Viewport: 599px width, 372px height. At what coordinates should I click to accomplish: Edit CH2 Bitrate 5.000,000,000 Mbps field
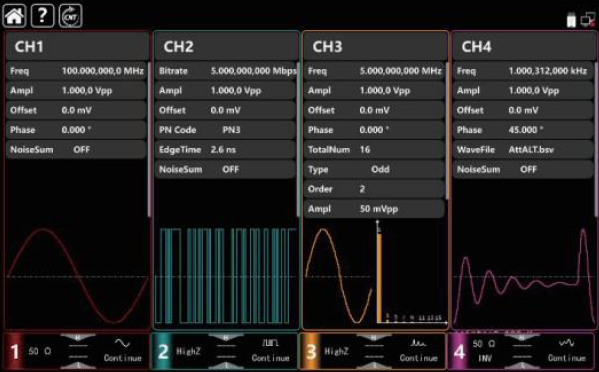coord(226,71)
